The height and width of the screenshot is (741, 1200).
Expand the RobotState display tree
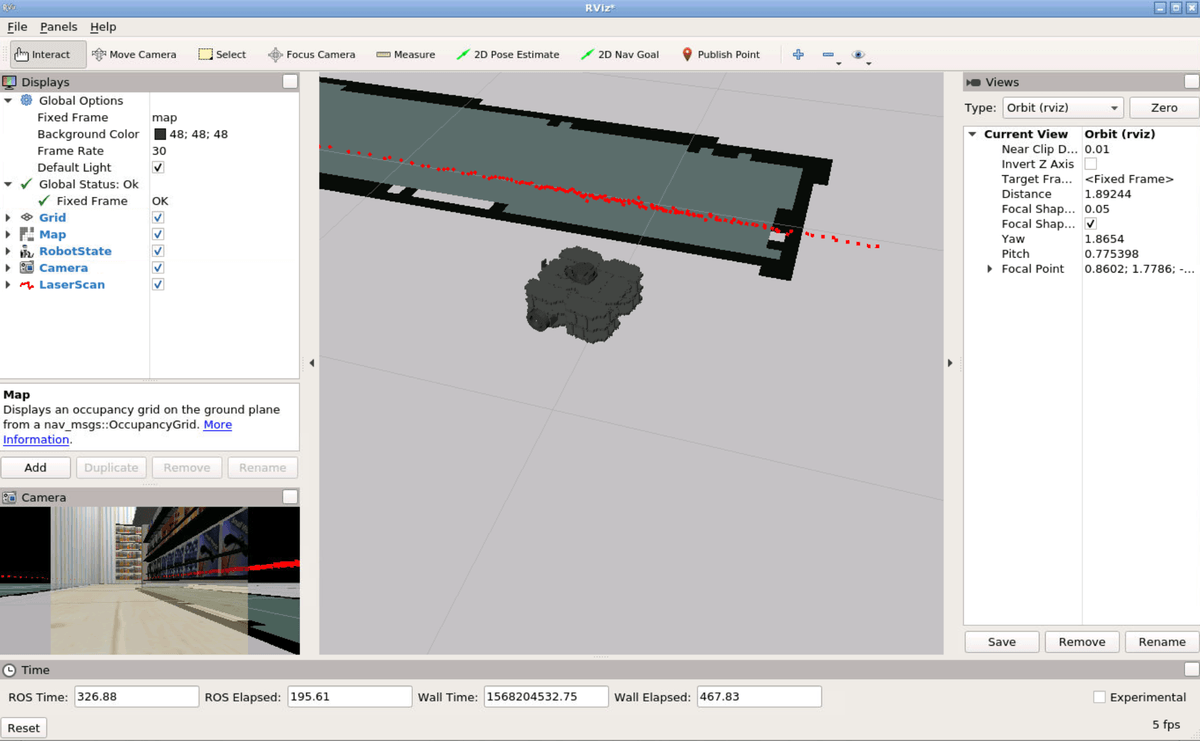tap(8, 250)
